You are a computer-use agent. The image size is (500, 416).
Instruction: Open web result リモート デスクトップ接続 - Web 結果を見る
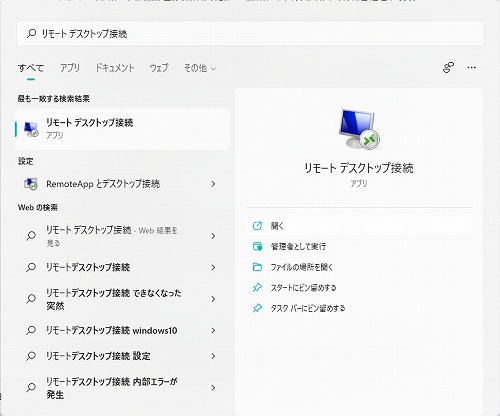pyautogui.click(x=122, y=236)
